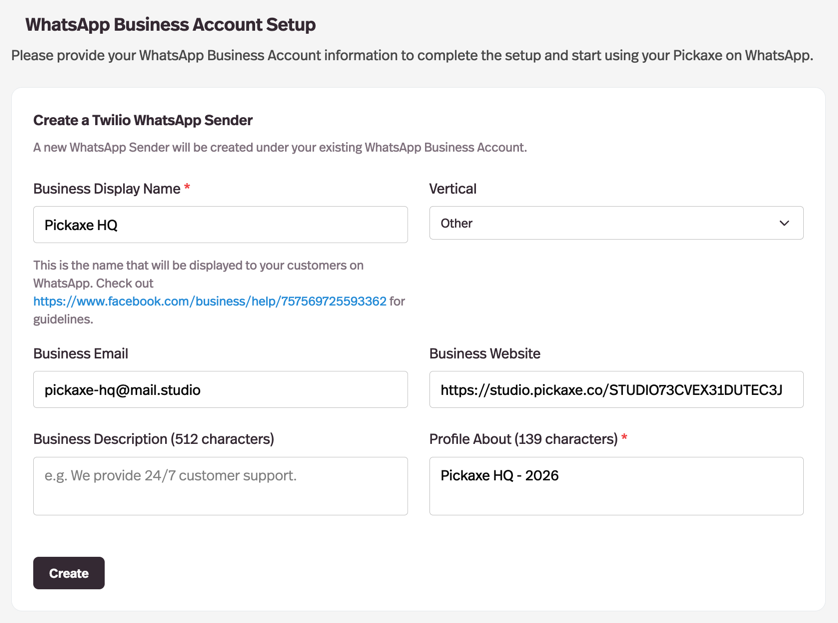Screen dimensions: 838x623
Task: Click the Business Description text area
Action: coord(220,485)
